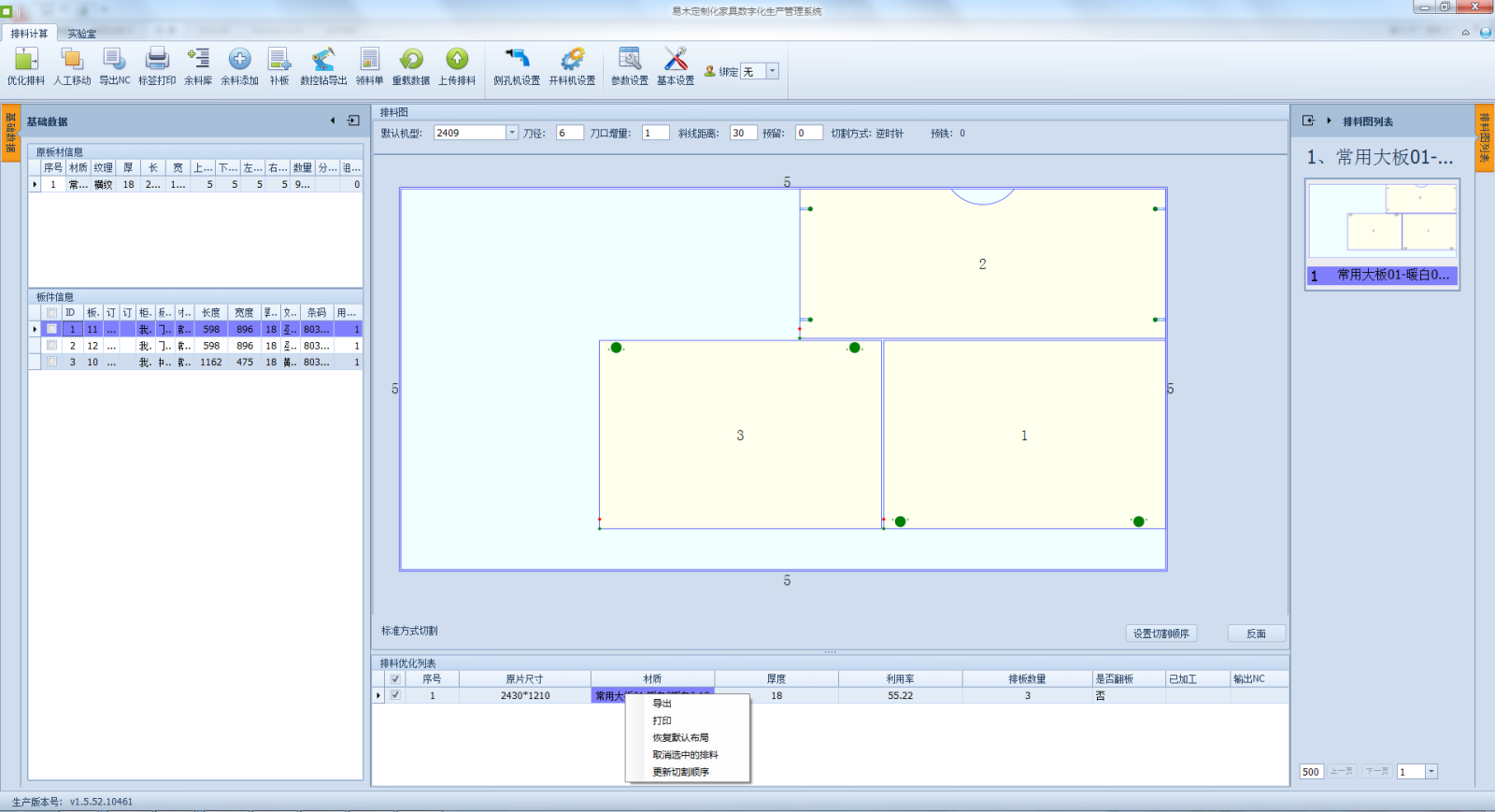Select panel 3 in the nesting diagram

(x=740, y=434)
